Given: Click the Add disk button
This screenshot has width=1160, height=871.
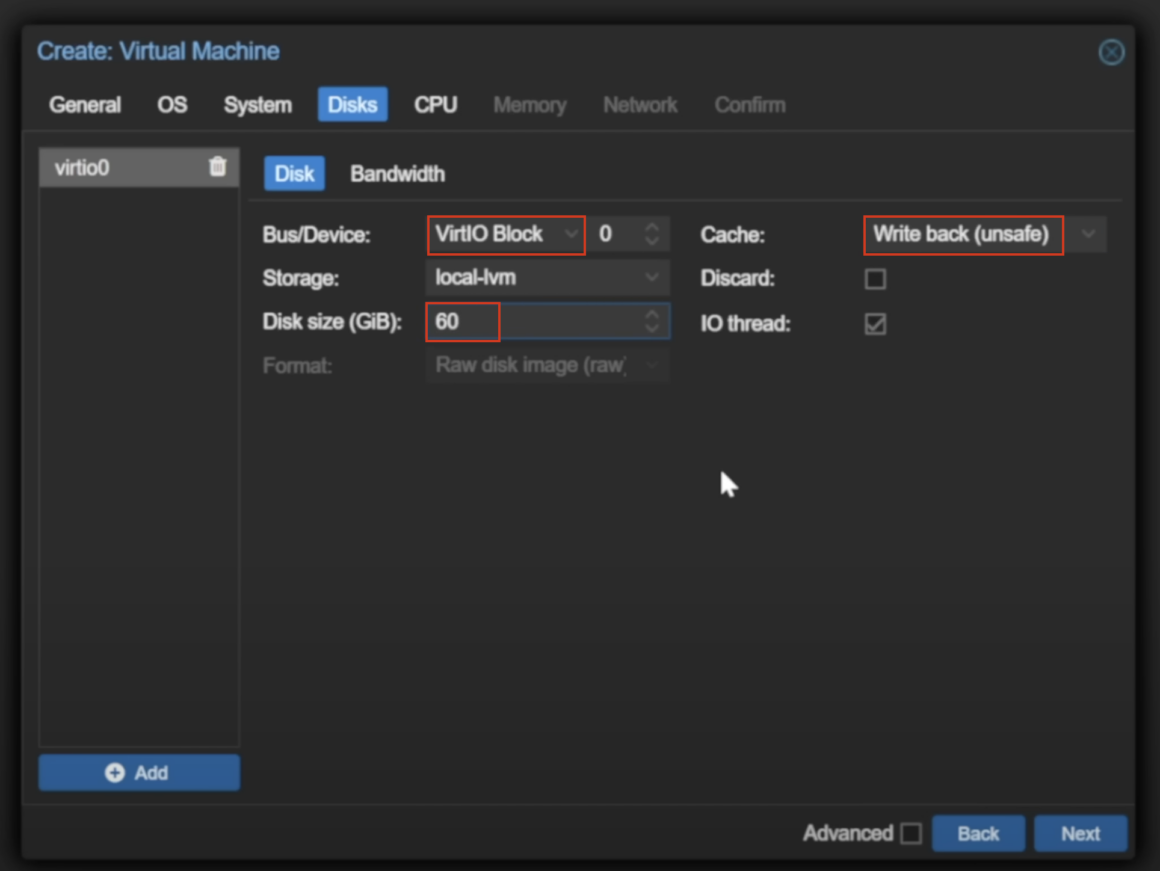Looking at the screenshot, I should (x=139, y=773).
